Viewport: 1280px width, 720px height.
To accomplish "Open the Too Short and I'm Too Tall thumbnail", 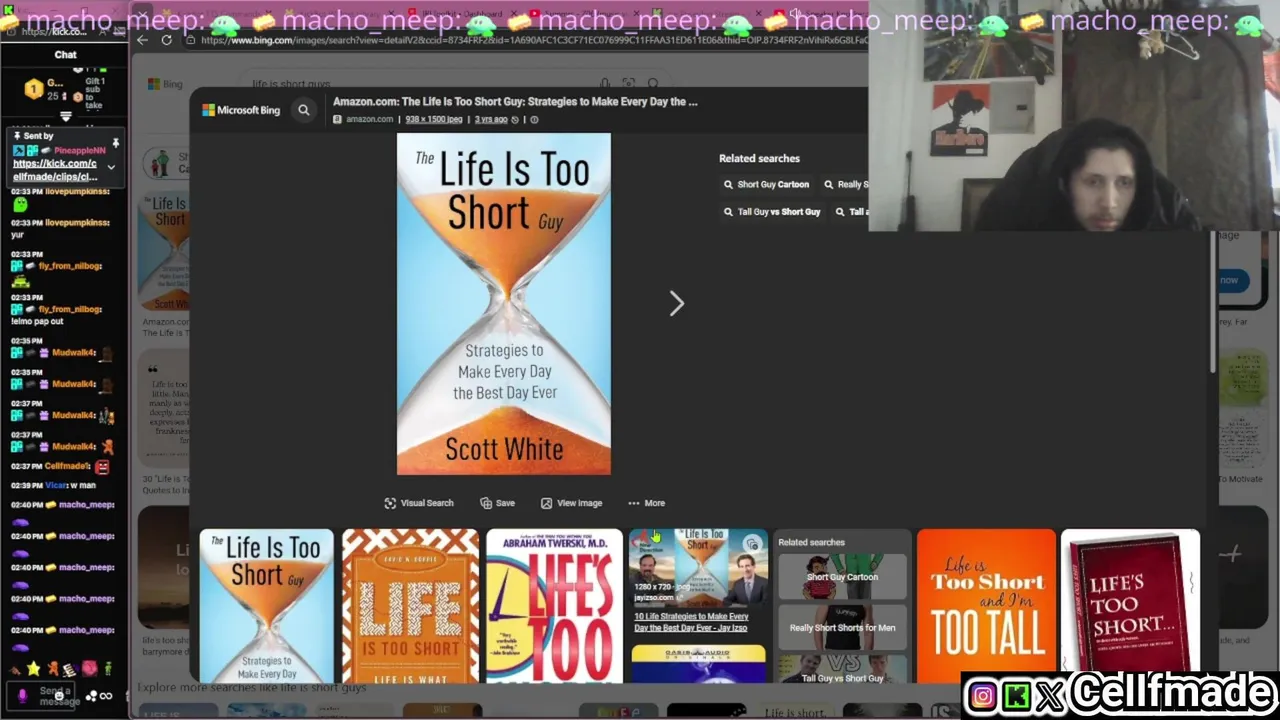I will click(x=986, y=606).
